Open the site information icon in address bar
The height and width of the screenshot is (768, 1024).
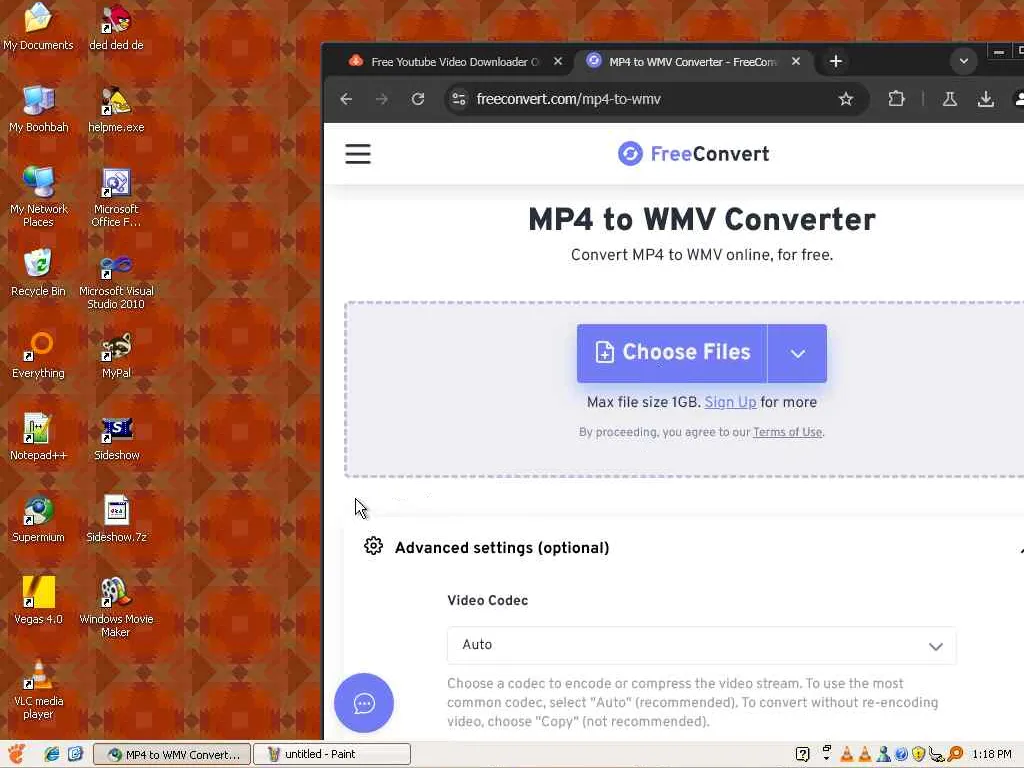point(459,99)
